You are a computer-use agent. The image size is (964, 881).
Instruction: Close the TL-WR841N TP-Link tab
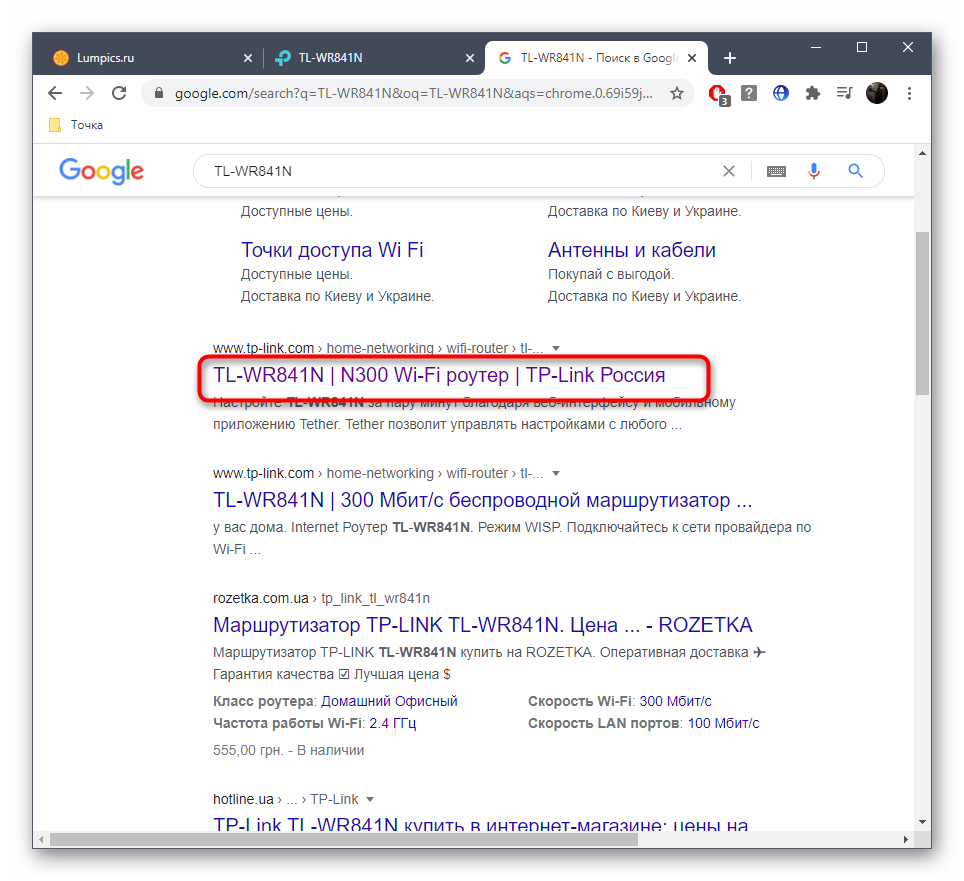click(470, 58)
